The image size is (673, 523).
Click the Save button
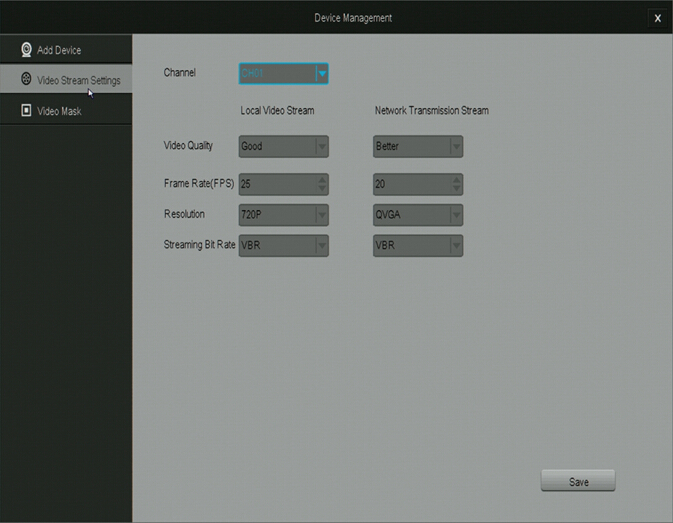(x=578, y=481)
